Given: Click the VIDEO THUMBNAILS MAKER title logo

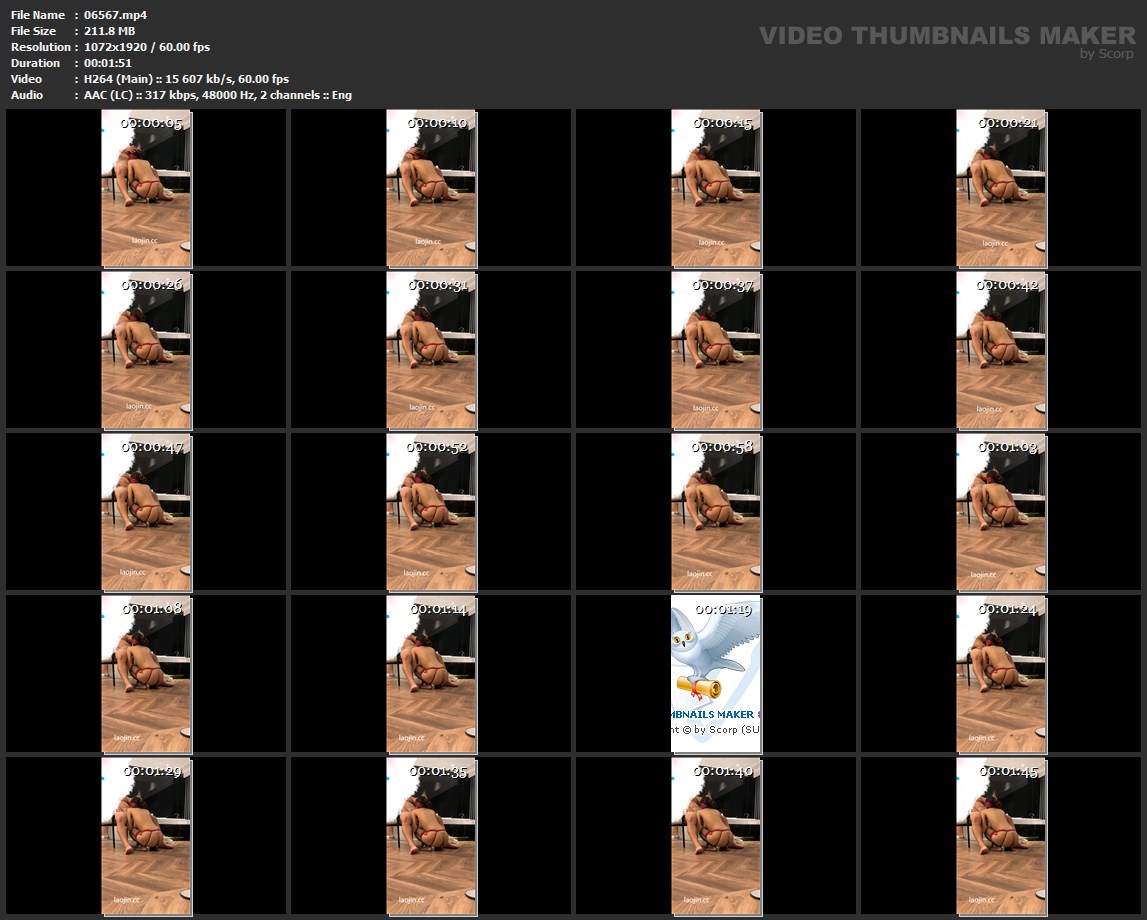Looking at the screenshot, I should point(946,35).
